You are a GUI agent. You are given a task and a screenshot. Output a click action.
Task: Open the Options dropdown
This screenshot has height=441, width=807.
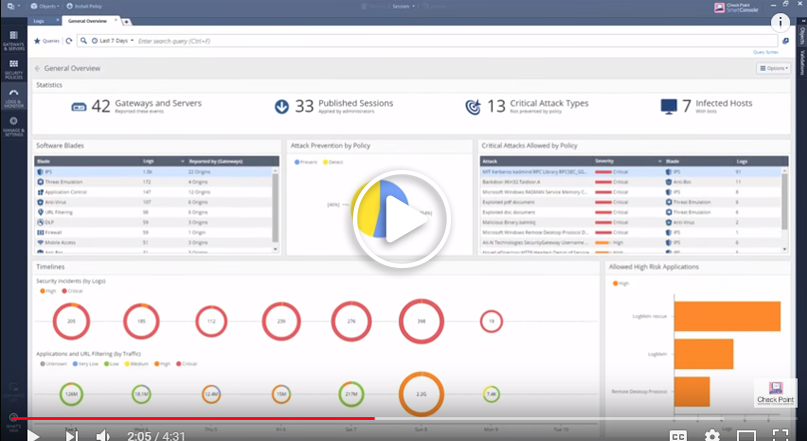tap(774, 68)
